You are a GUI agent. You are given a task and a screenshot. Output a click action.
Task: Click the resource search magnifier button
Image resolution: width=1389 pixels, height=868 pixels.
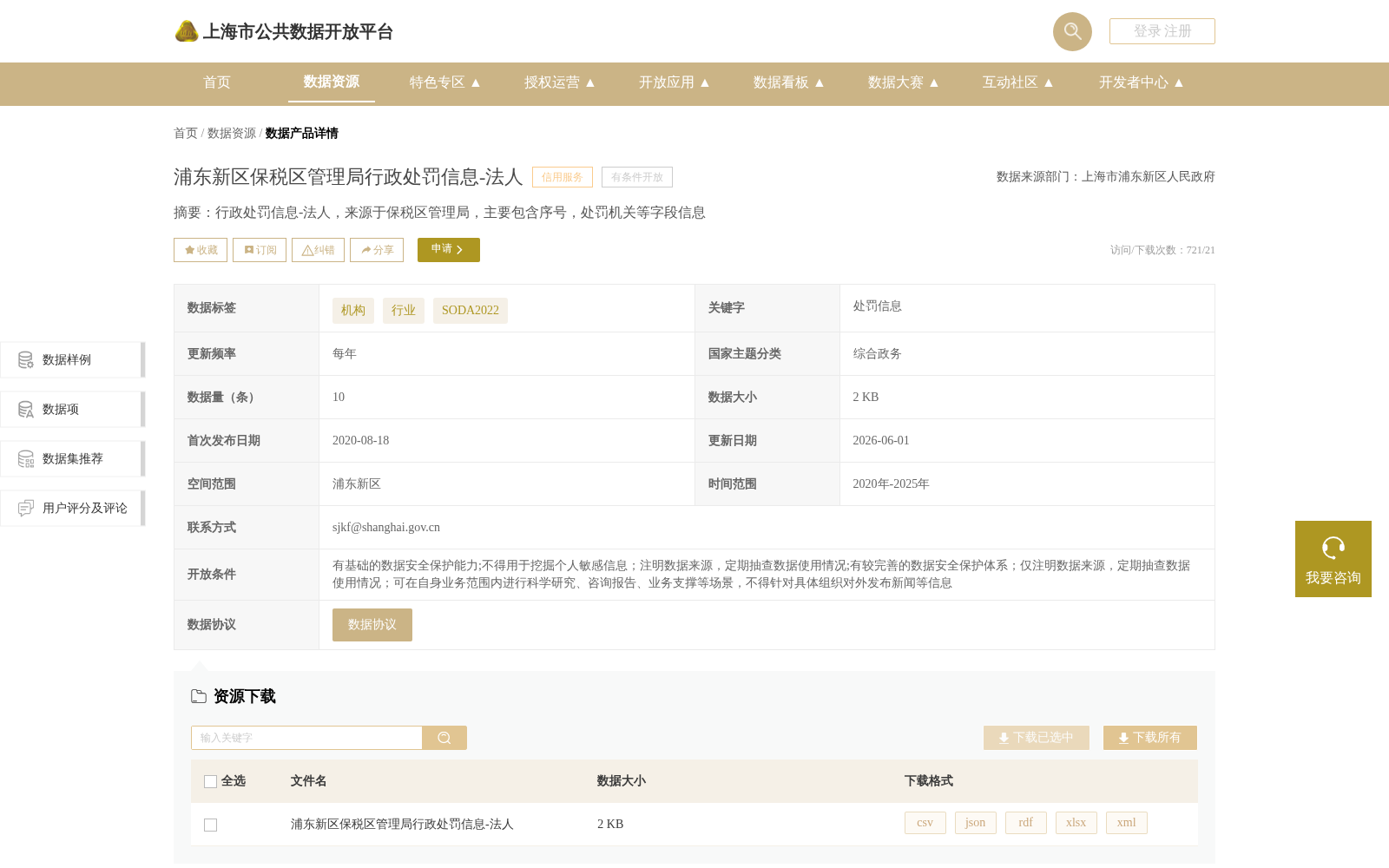click(x=444, y=738)
